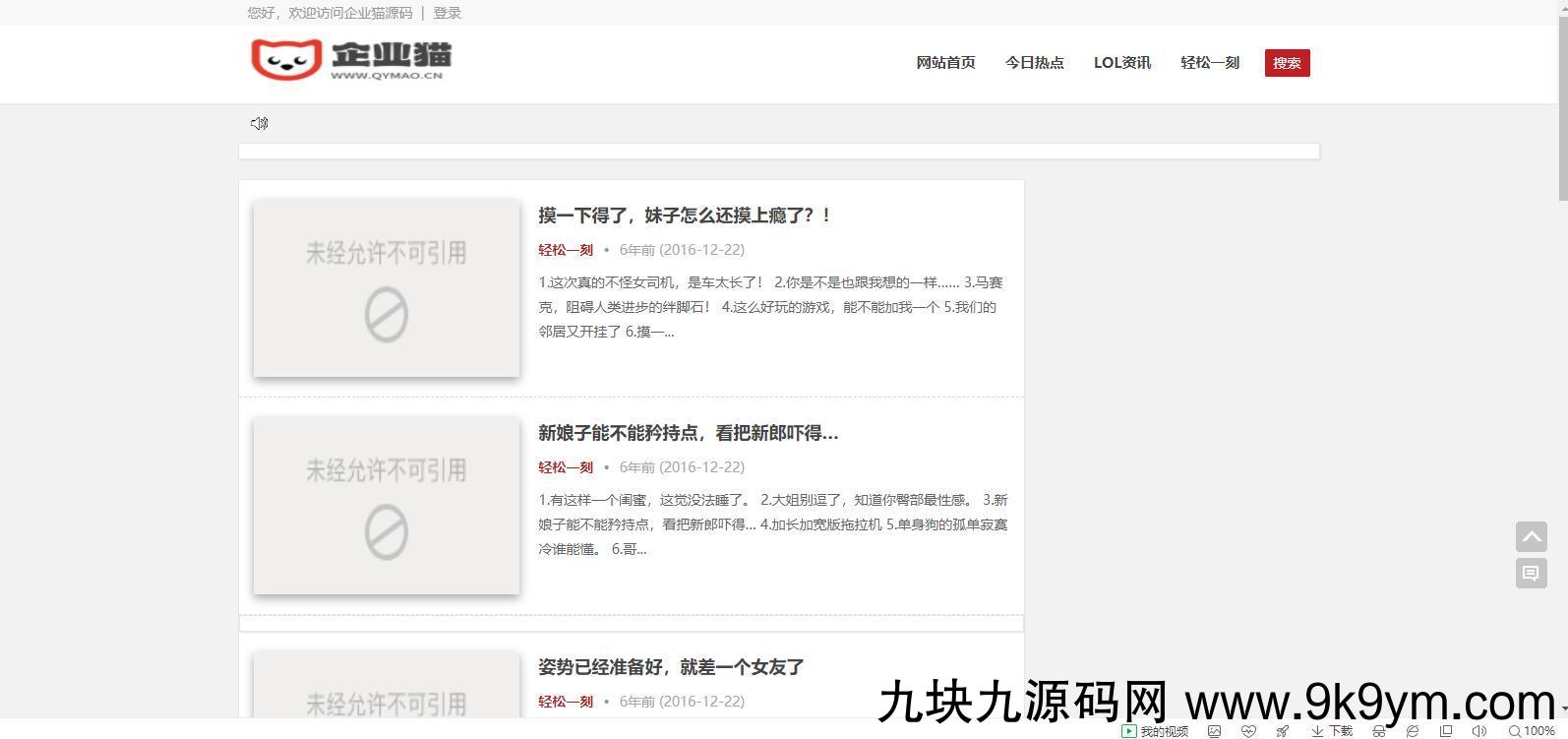Click the scroll-to-top arrow button
This screenshot has width=1568, height=739.
pos(1531,536)
